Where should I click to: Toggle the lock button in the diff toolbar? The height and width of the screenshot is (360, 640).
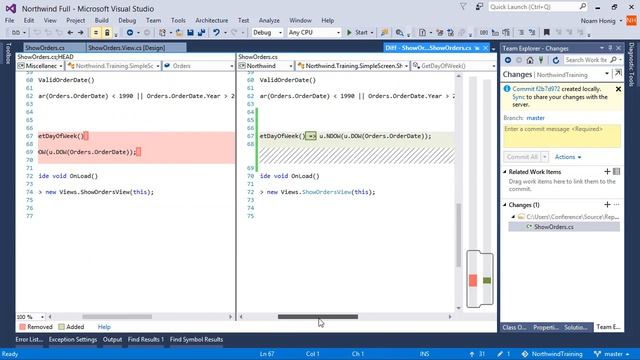[x=107, y=33]
